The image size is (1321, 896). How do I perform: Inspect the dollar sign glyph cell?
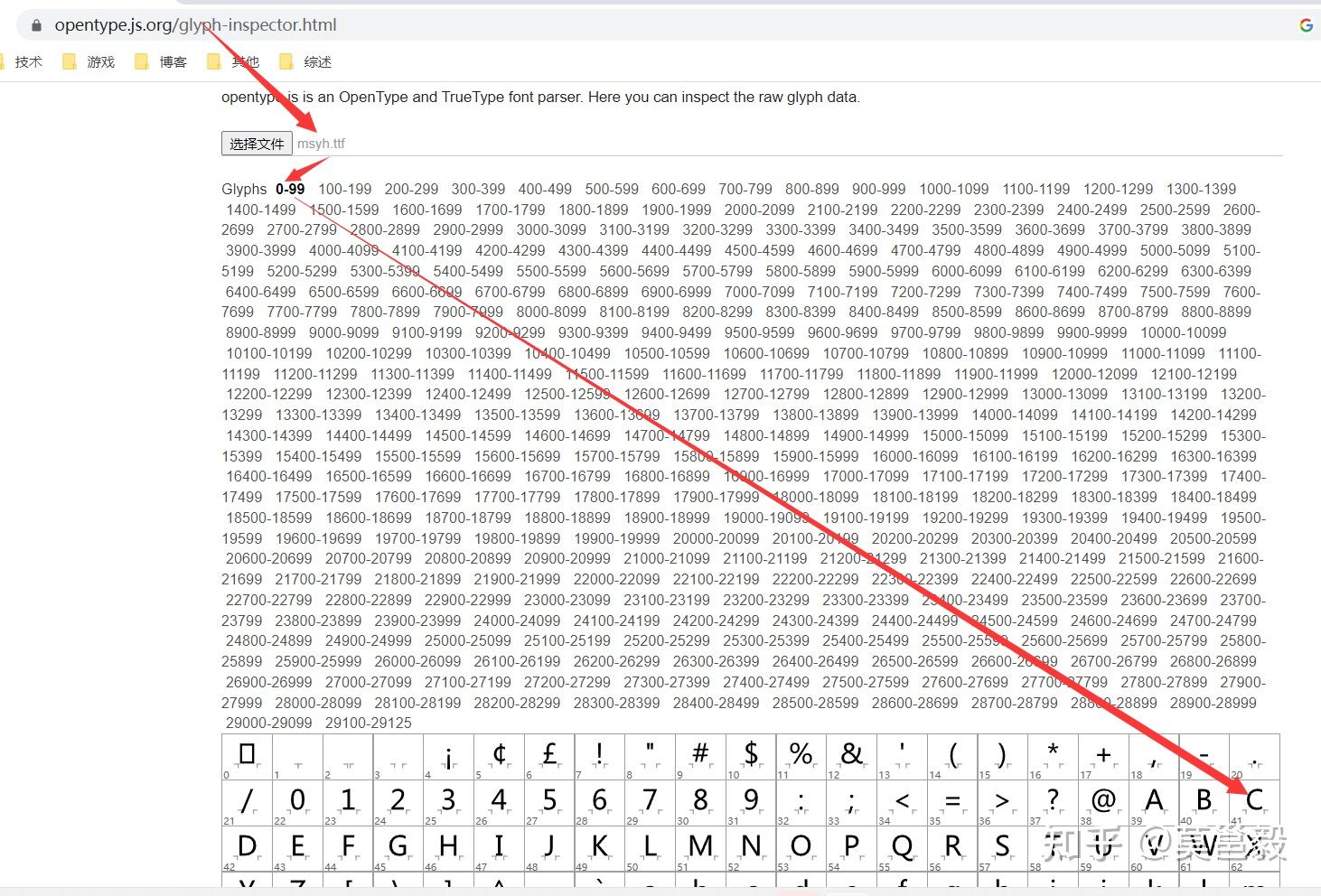(x=751, y=757)
